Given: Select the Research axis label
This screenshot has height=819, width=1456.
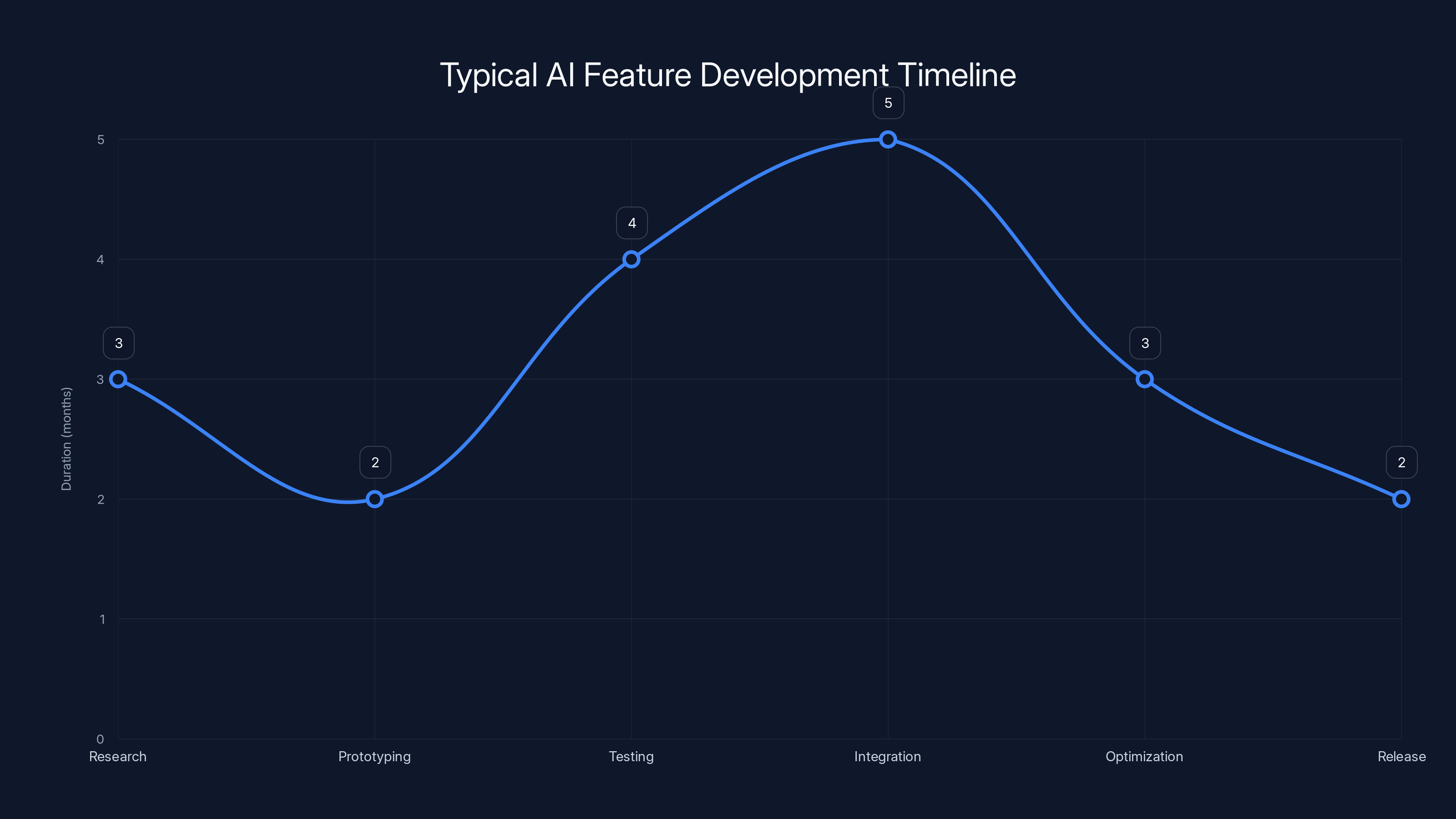Looking at the screenshot, I should pyautogui.click(x=117, y=756).
